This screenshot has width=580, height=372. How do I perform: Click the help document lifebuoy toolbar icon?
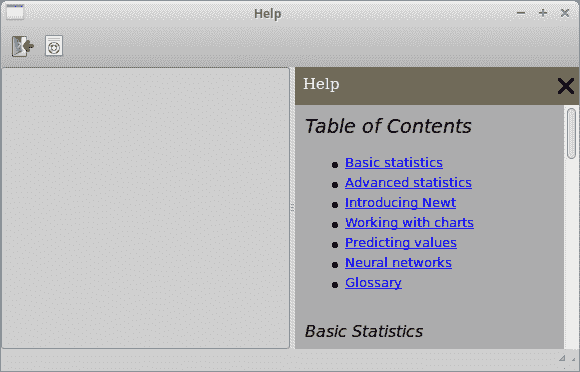54,46
